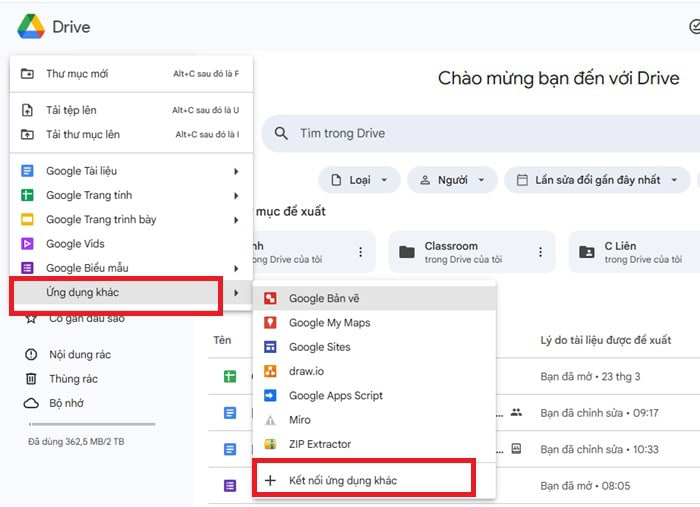The image size is (700, 507).
Task: Expand the Google Tài liệu submenu arrow
Action: click(236, 171)
